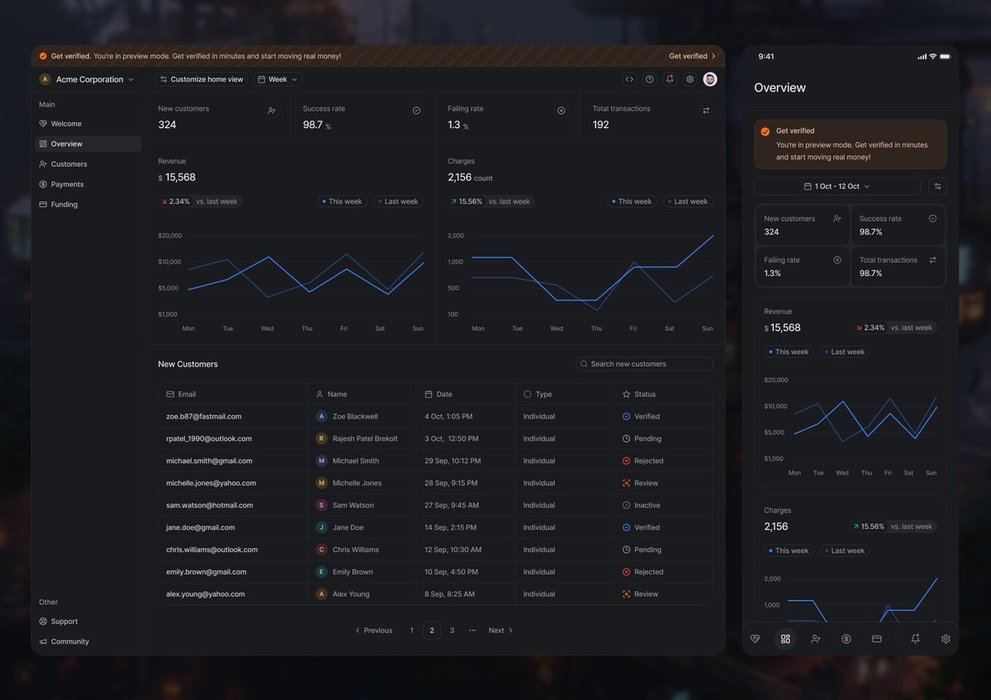991x700 pixels.
Task: Tap the add-customer icon in mobile nav
Action: pyautogui.click(x=816, y=639)
